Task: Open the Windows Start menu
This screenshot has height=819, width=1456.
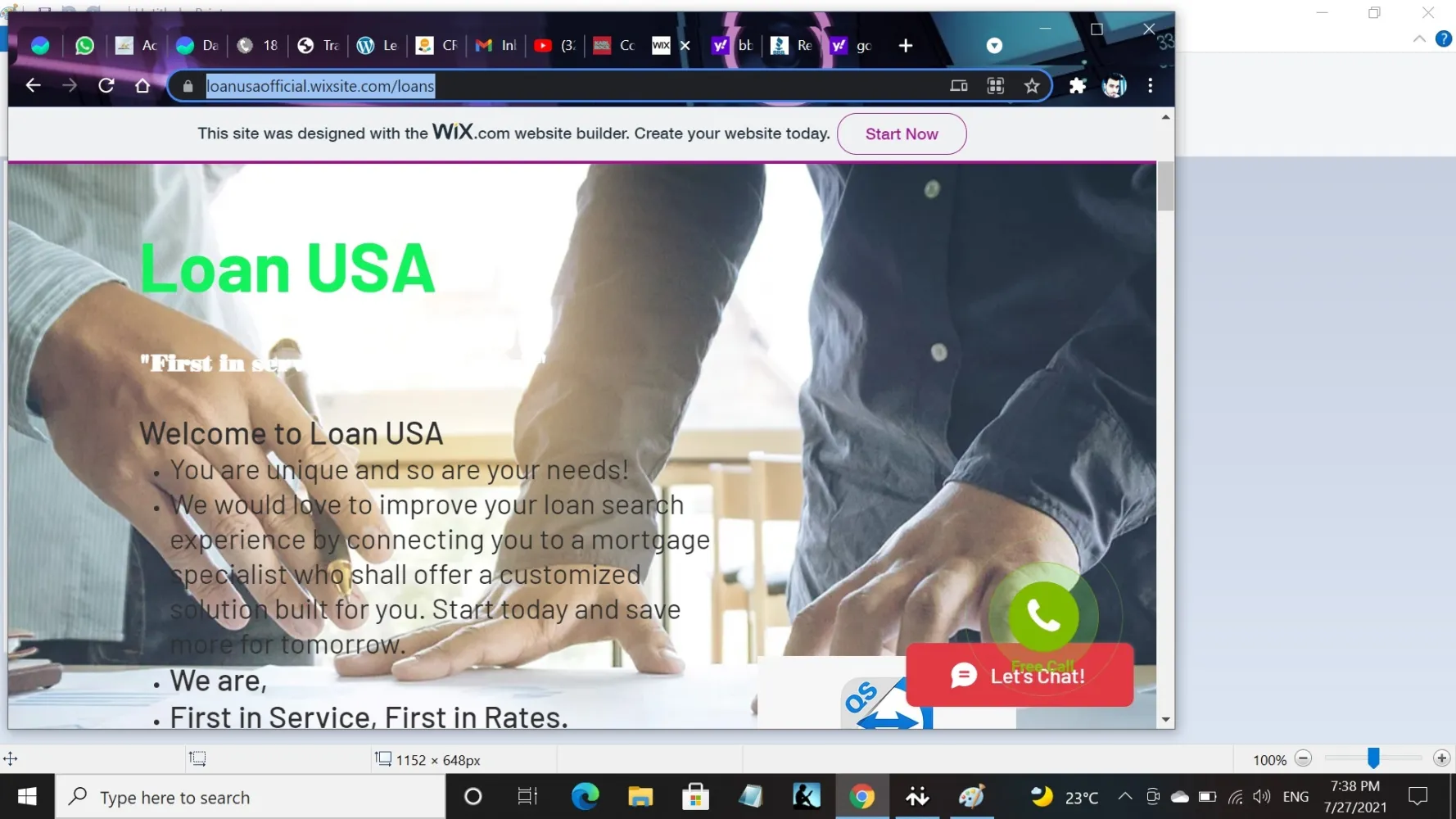Action: [27, 797]
